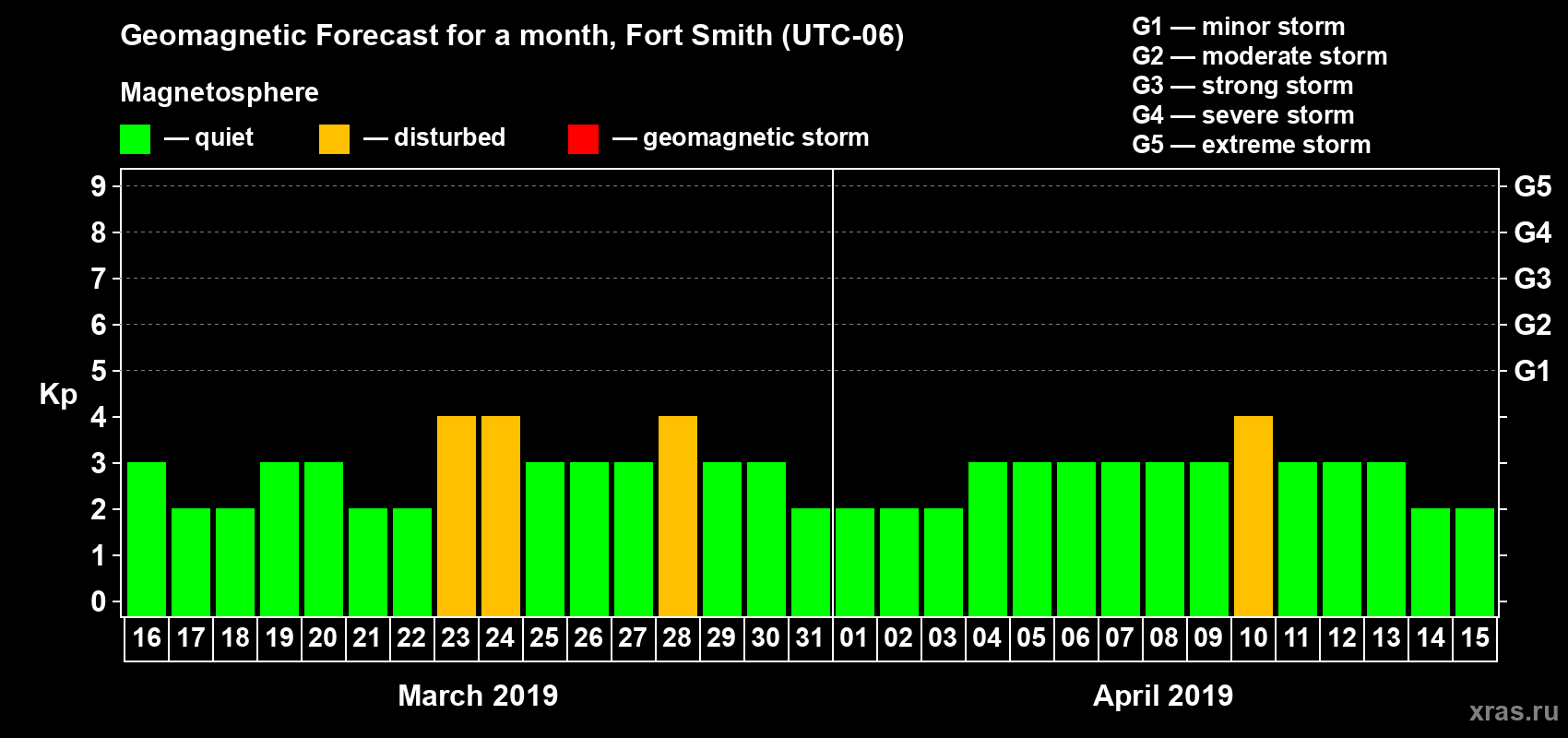Click date label 31 on the axis
Viewport: 1568px width, 738px height.
810,637
